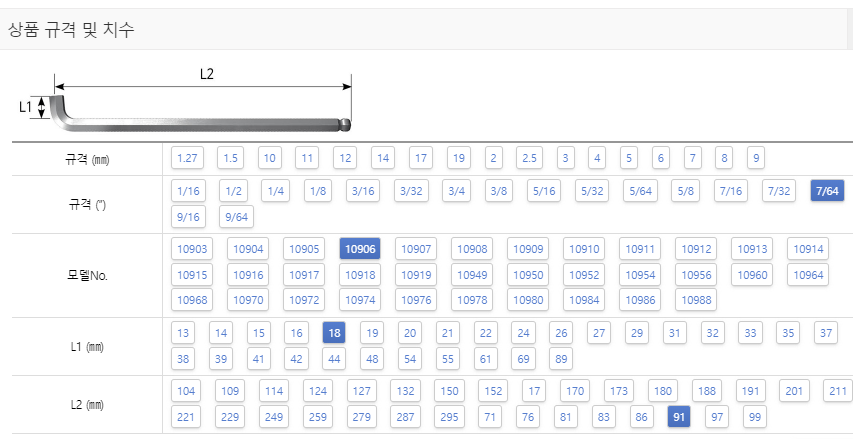Screen dimensions: 853x439
Task: Choose model number 10964
Action: tap(808, 275)
